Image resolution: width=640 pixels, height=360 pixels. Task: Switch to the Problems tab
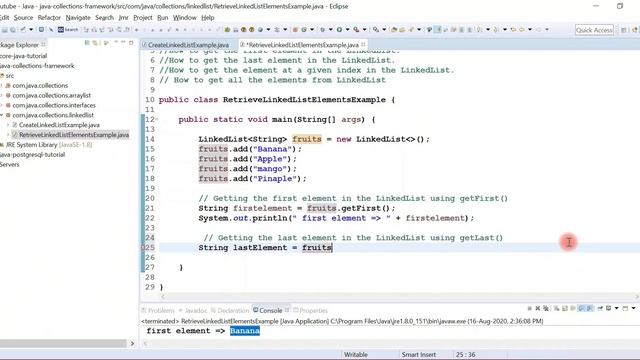158,310
